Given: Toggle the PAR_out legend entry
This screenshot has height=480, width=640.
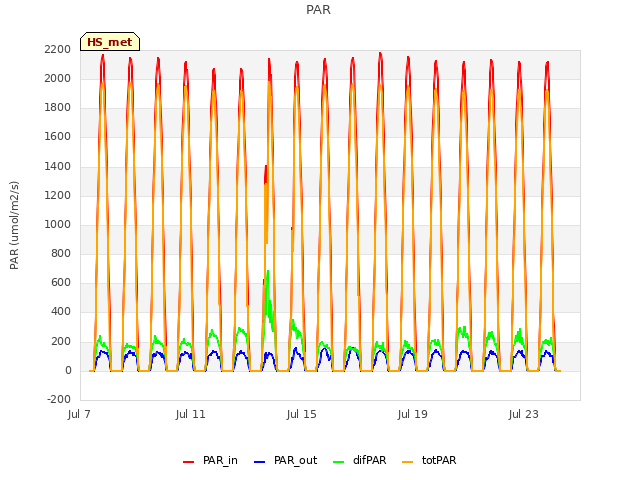Looking at the screenshot, I should tap(286, 460).
